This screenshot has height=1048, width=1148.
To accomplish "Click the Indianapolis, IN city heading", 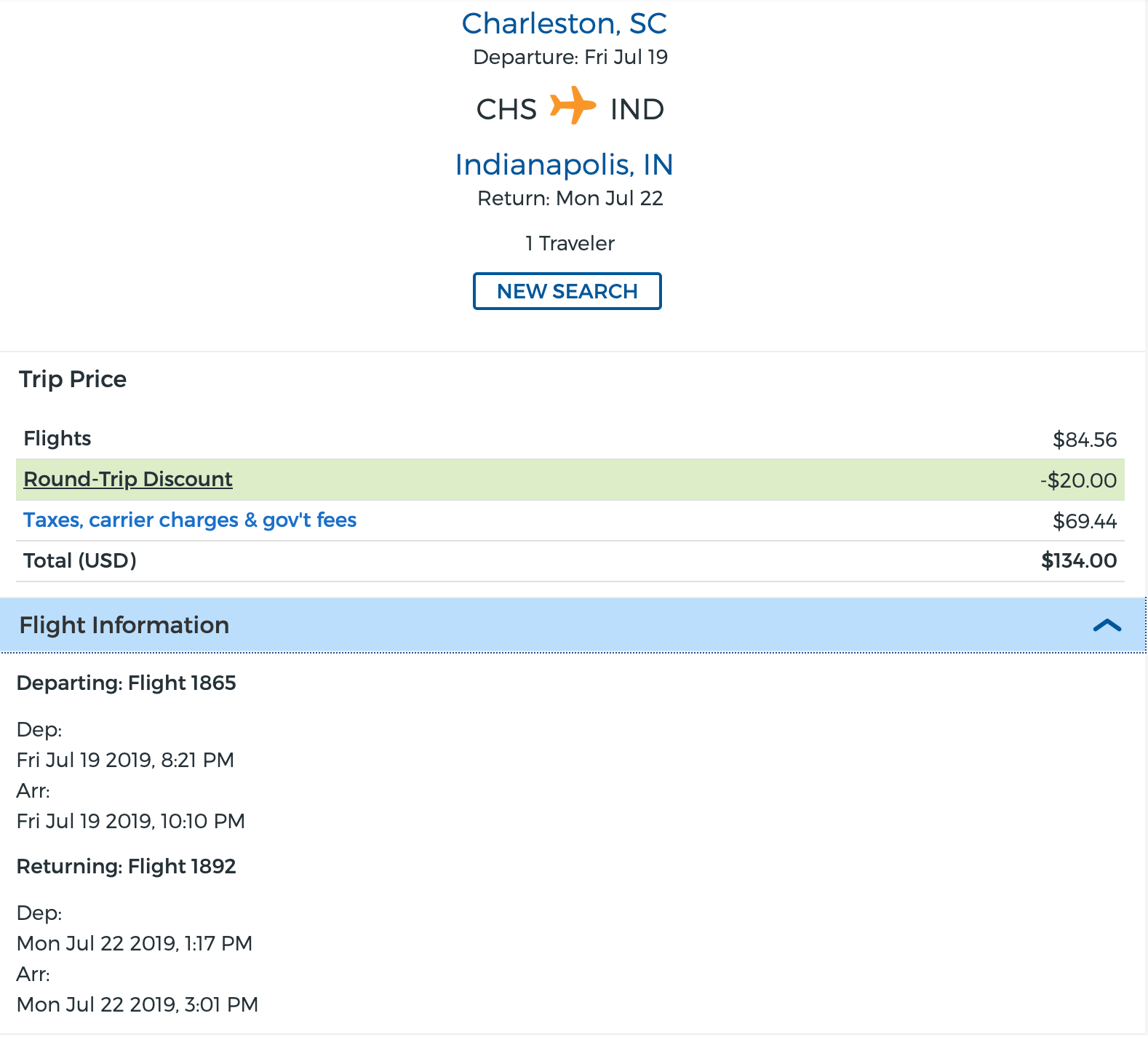I will (x=564, y=164).
